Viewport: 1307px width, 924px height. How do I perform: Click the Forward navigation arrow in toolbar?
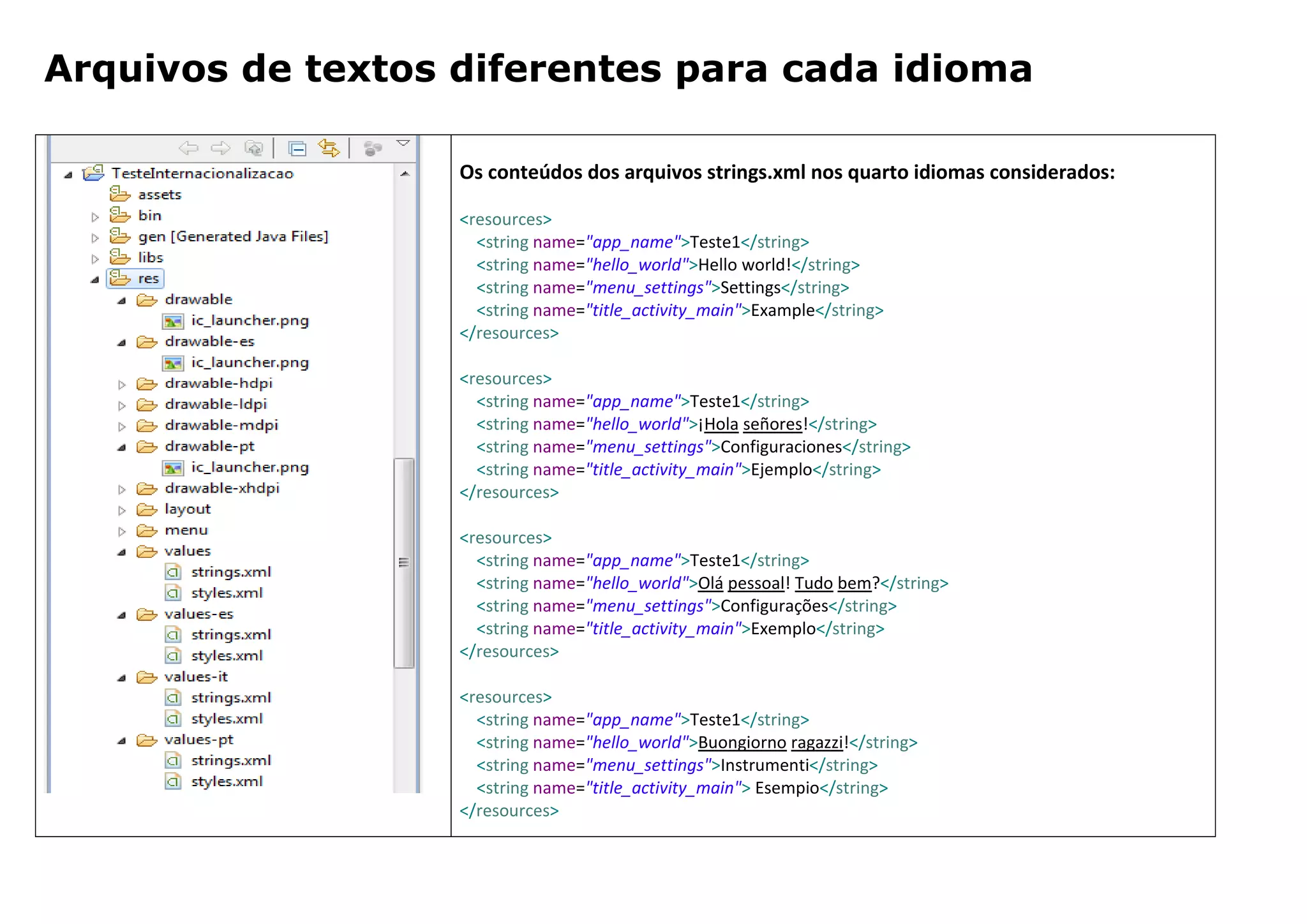tap(221, 149)
